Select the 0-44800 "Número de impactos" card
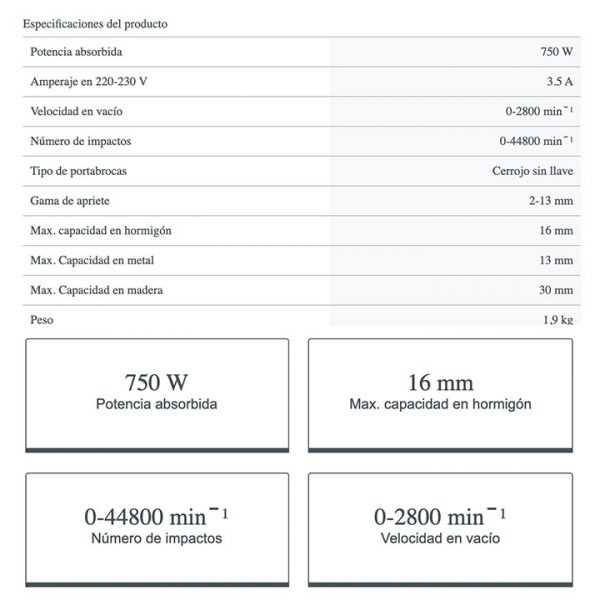 [157, 528]
